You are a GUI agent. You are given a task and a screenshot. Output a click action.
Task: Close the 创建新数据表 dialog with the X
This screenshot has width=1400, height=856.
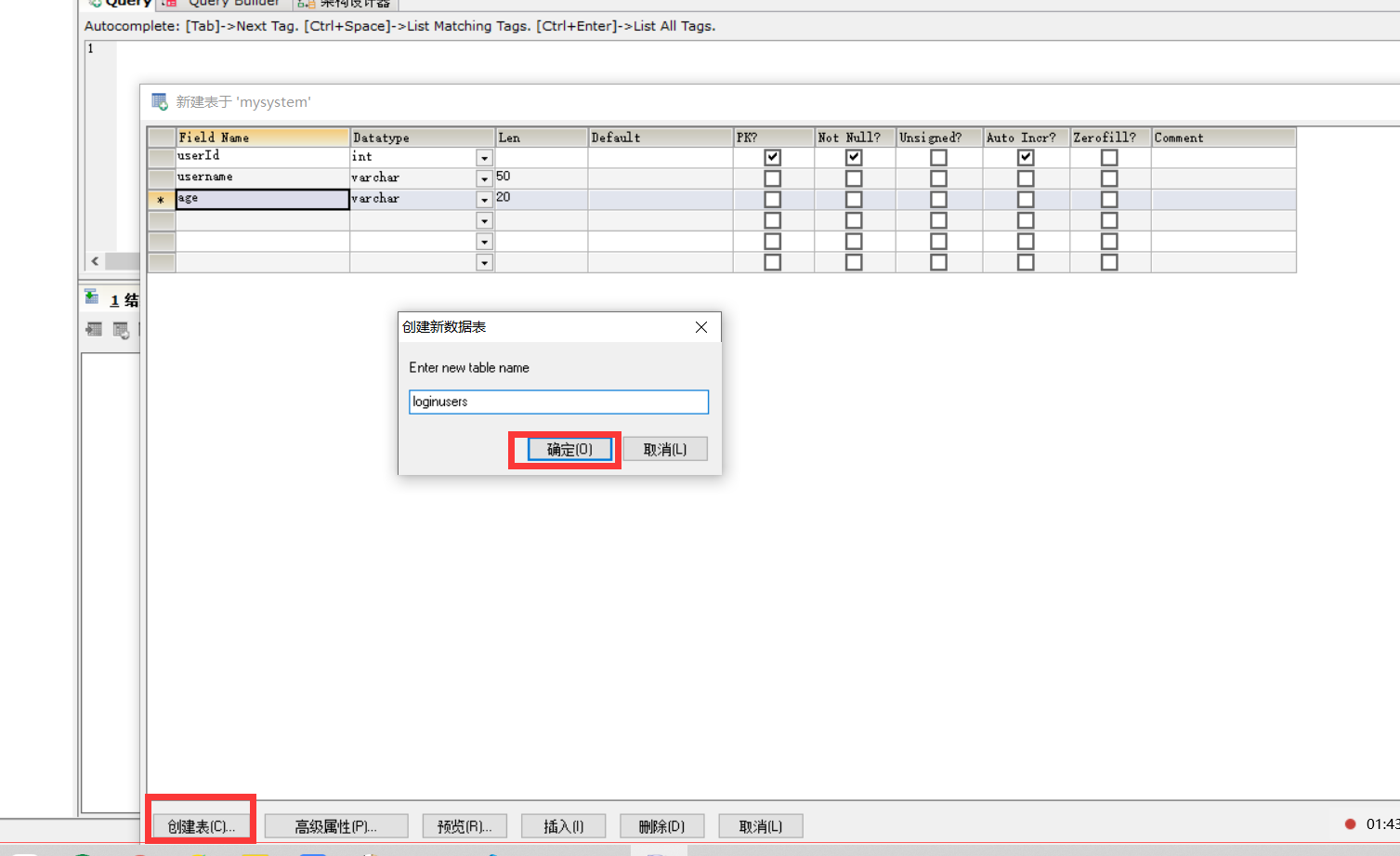(x=701, y=327)
